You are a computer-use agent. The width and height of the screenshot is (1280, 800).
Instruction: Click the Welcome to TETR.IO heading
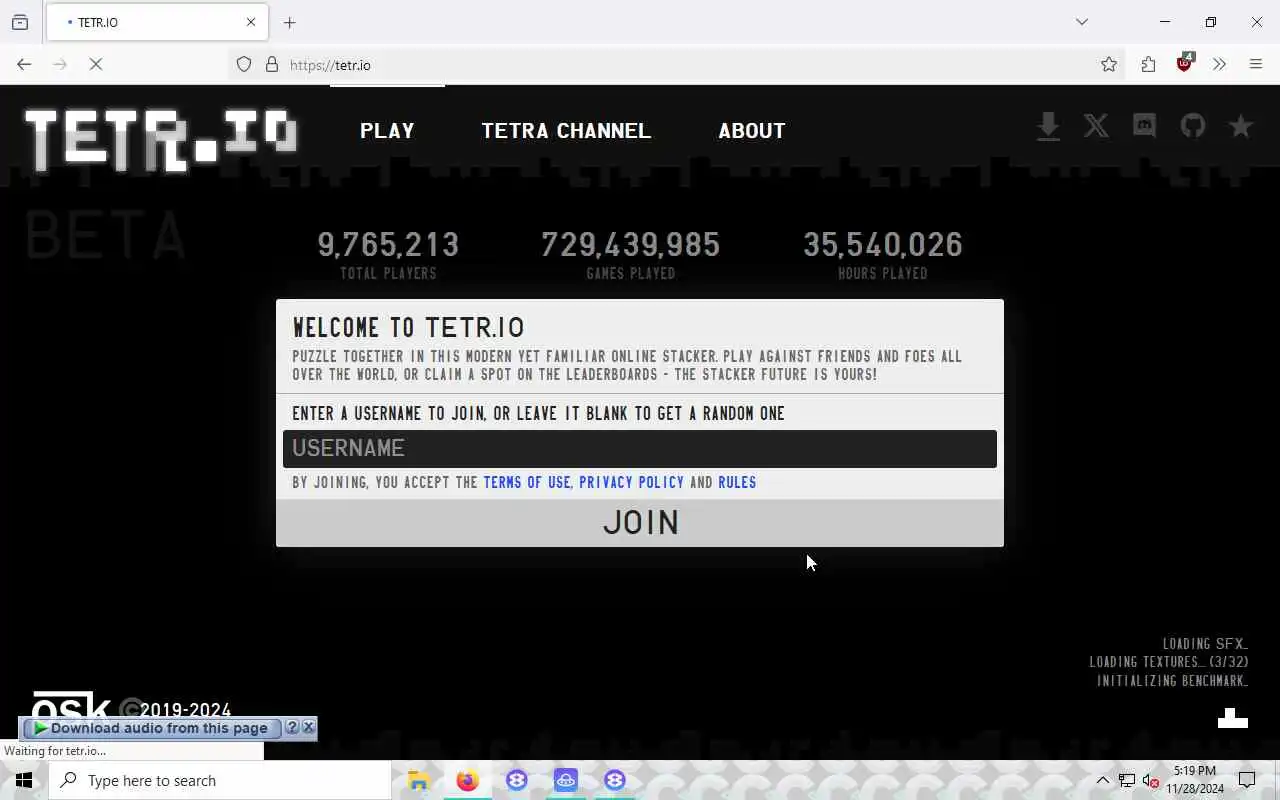click(408, 327)
